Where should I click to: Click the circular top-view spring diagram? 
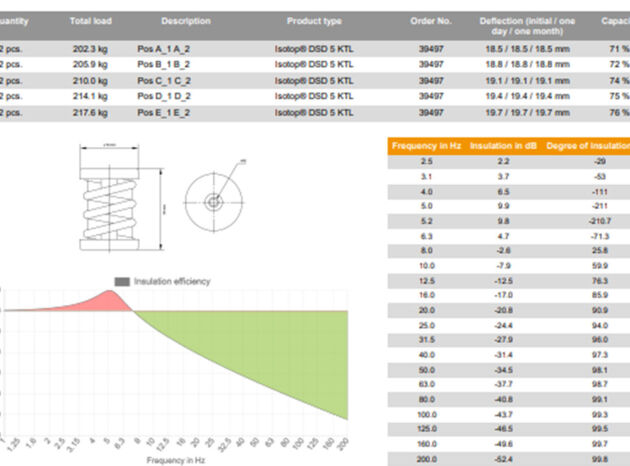212,201
